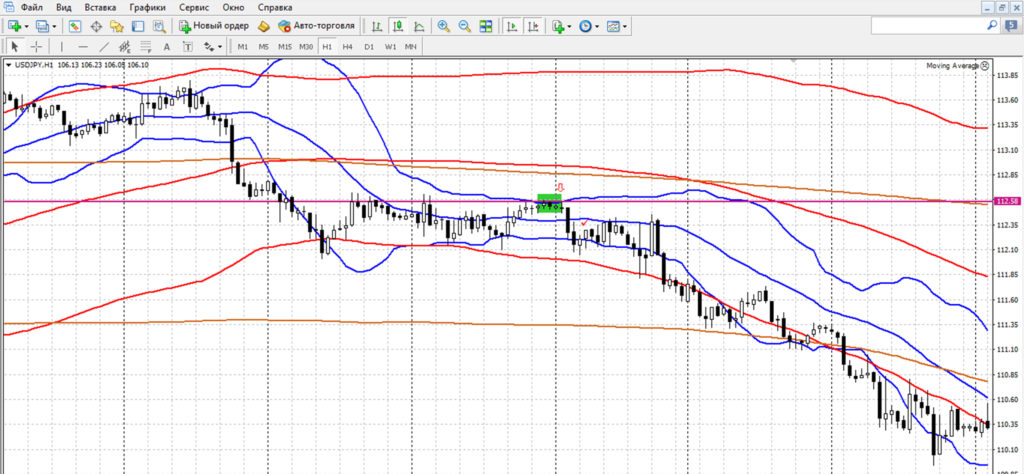
Task: Select the Trendline drawing tool
Action: (104, 46)
